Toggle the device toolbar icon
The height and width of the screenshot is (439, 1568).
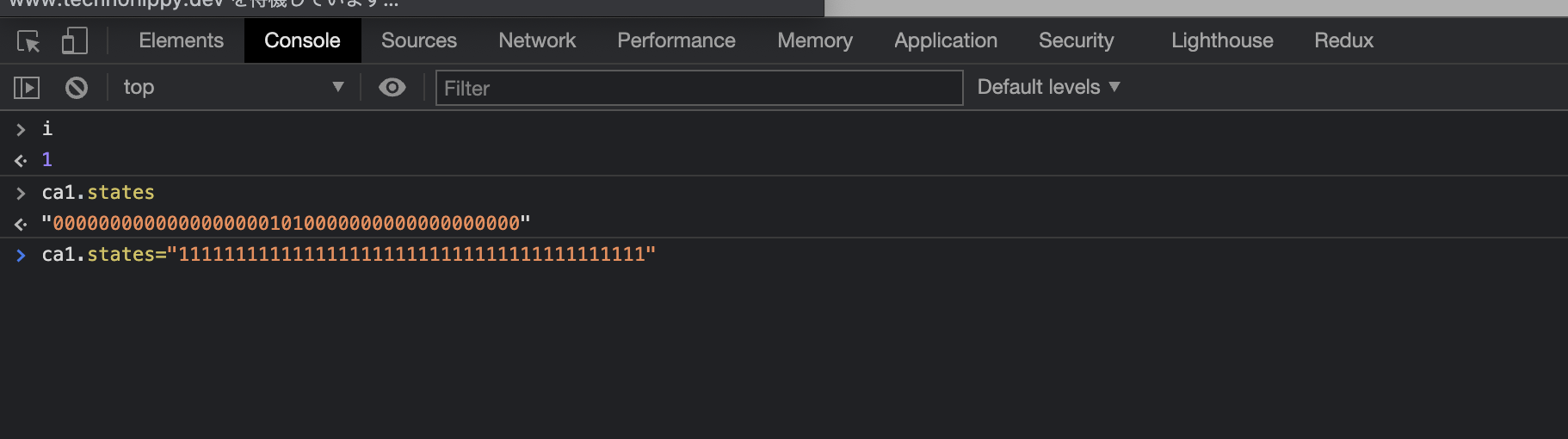pos(75,40)
